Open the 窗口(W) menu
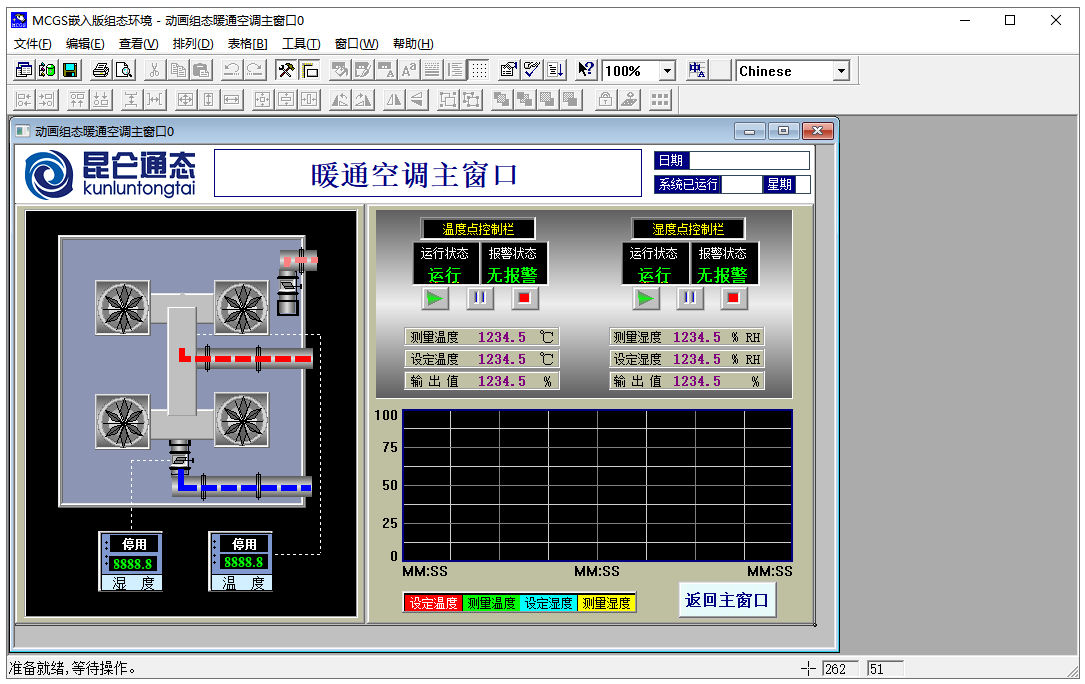The height and width of the screenshot is (684, 1085). [356, 44]
